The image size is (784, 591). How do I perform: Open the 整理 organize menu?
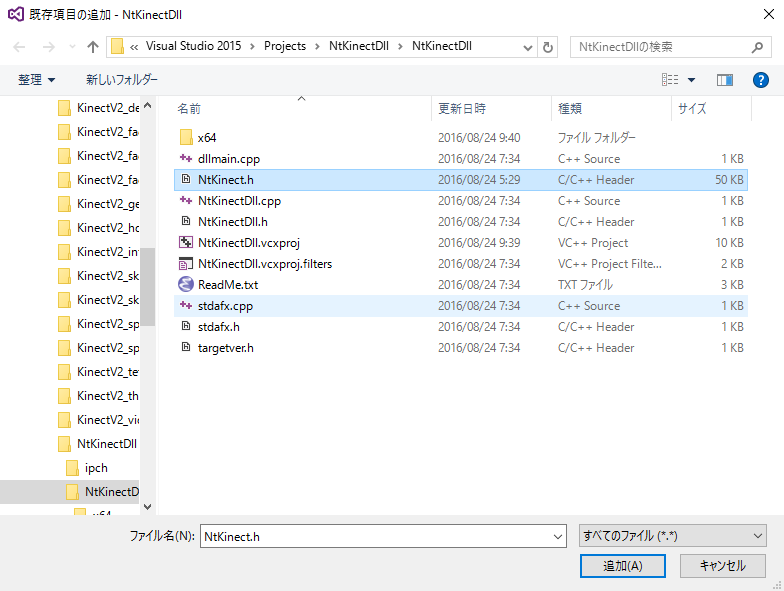(37, 79)
